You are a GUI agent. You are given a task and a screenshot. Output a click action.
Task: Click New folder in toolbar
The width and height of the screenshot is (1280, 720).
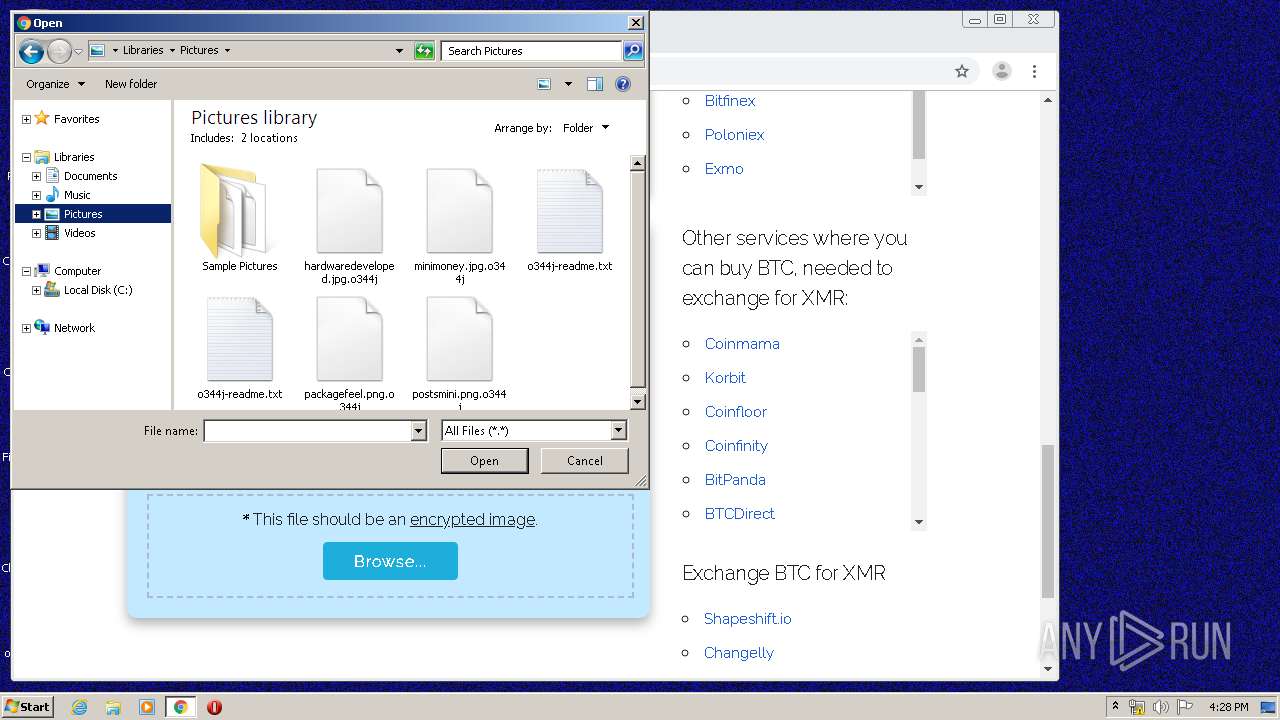[x=131, y=84]
